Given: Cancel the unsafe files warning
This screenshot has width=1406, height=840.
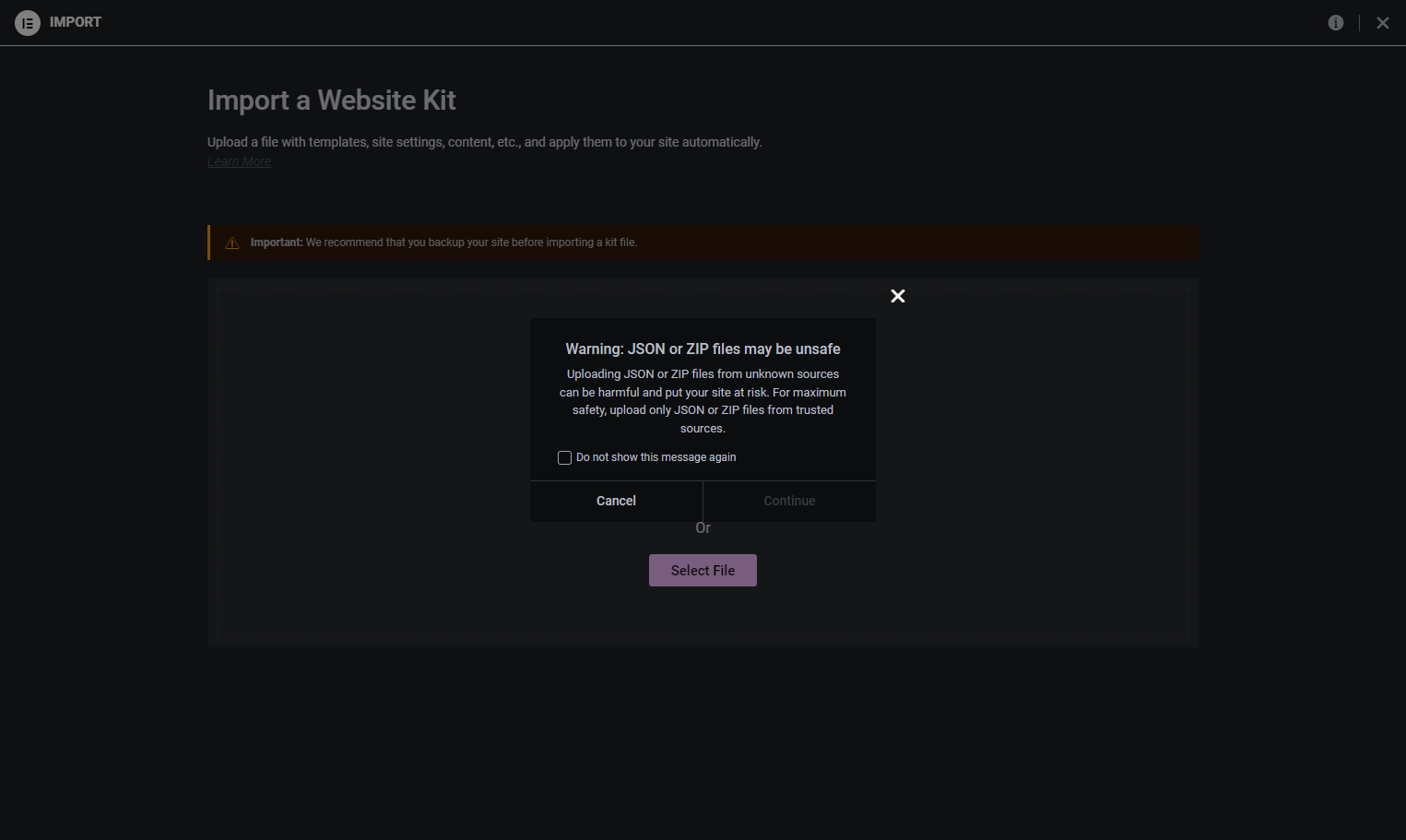Looking at the screenshot, I should click(616, 501).
